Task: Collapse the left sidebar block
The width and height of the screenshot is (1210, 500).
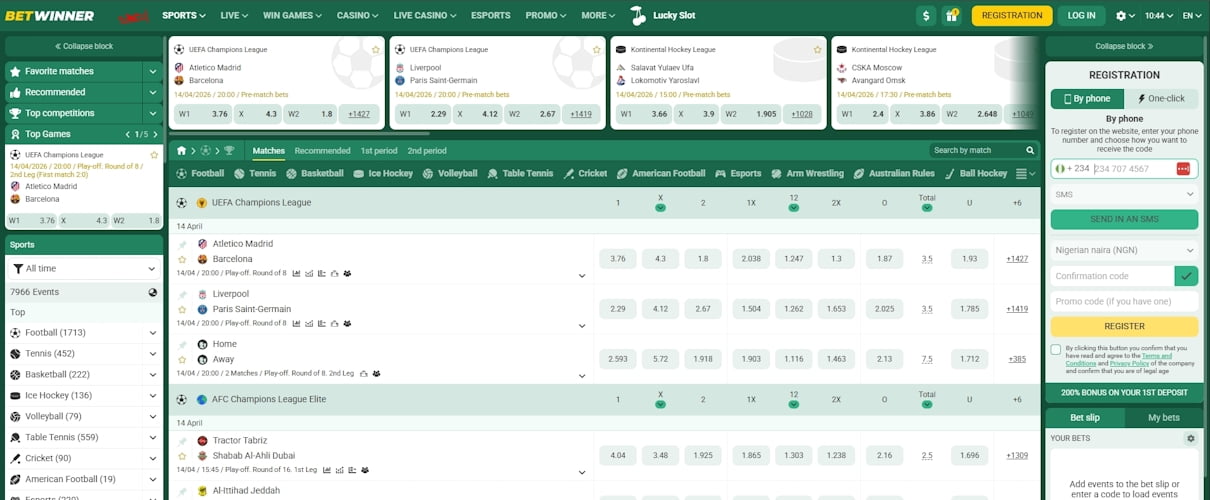Action: pyautogui.click(x=84, y=46)
